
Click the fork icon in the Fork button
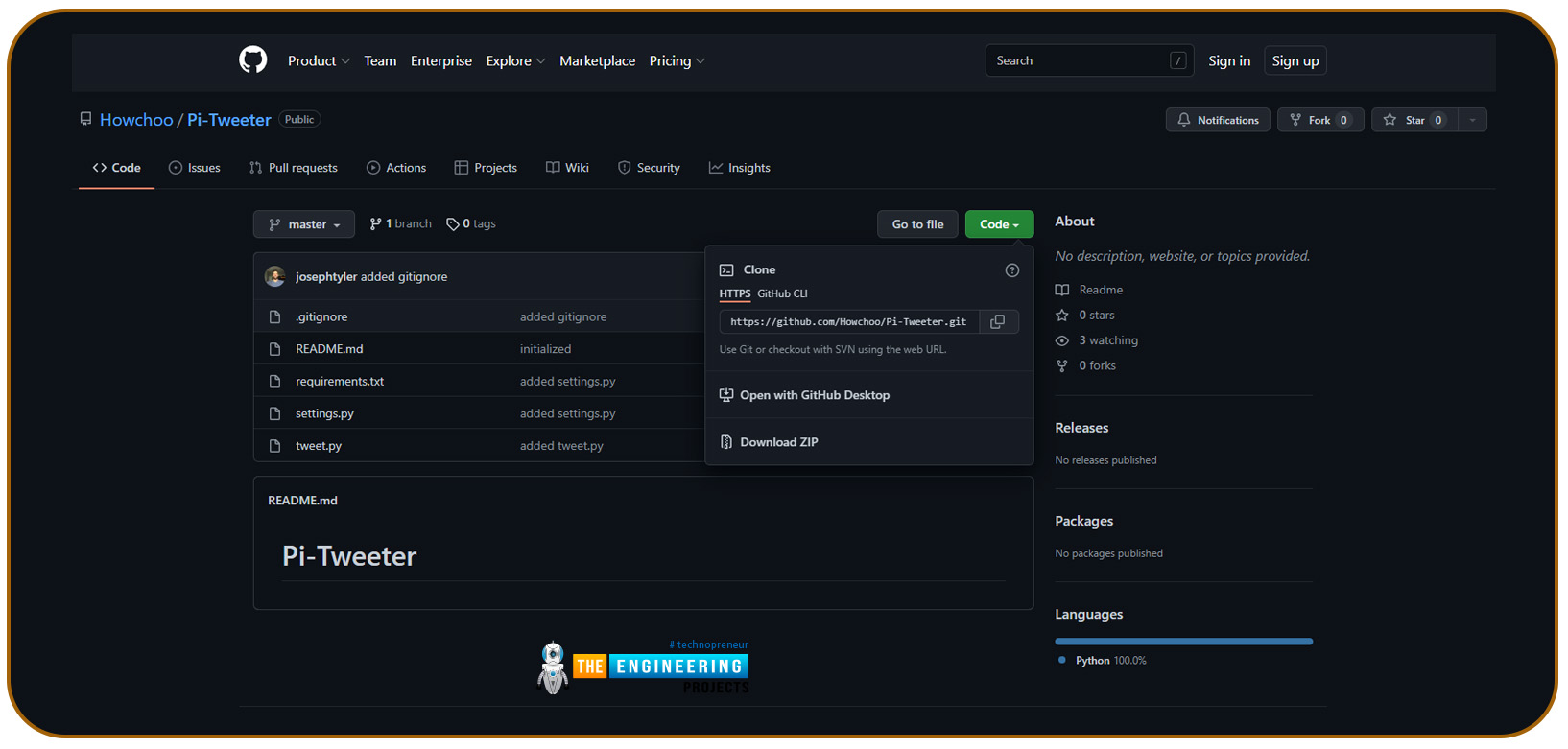point(1295,120)
